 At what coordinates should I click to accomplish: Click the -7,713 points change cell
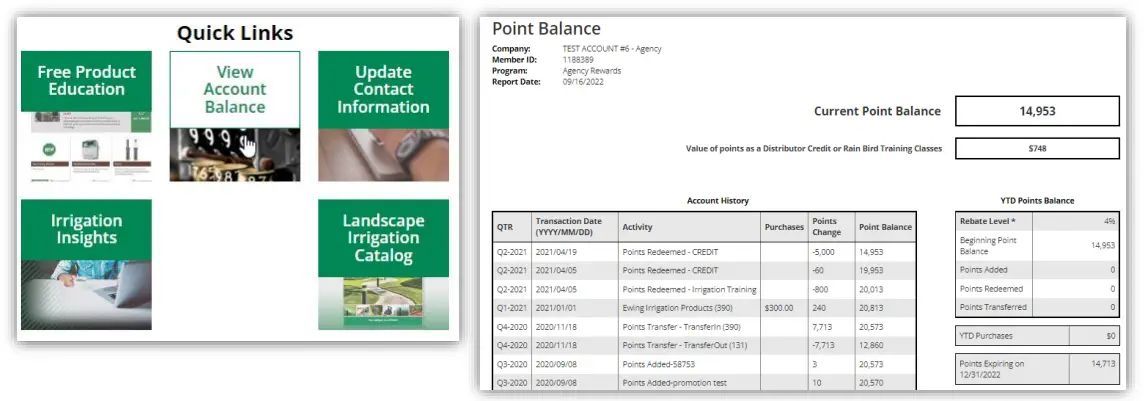point(831,345)
